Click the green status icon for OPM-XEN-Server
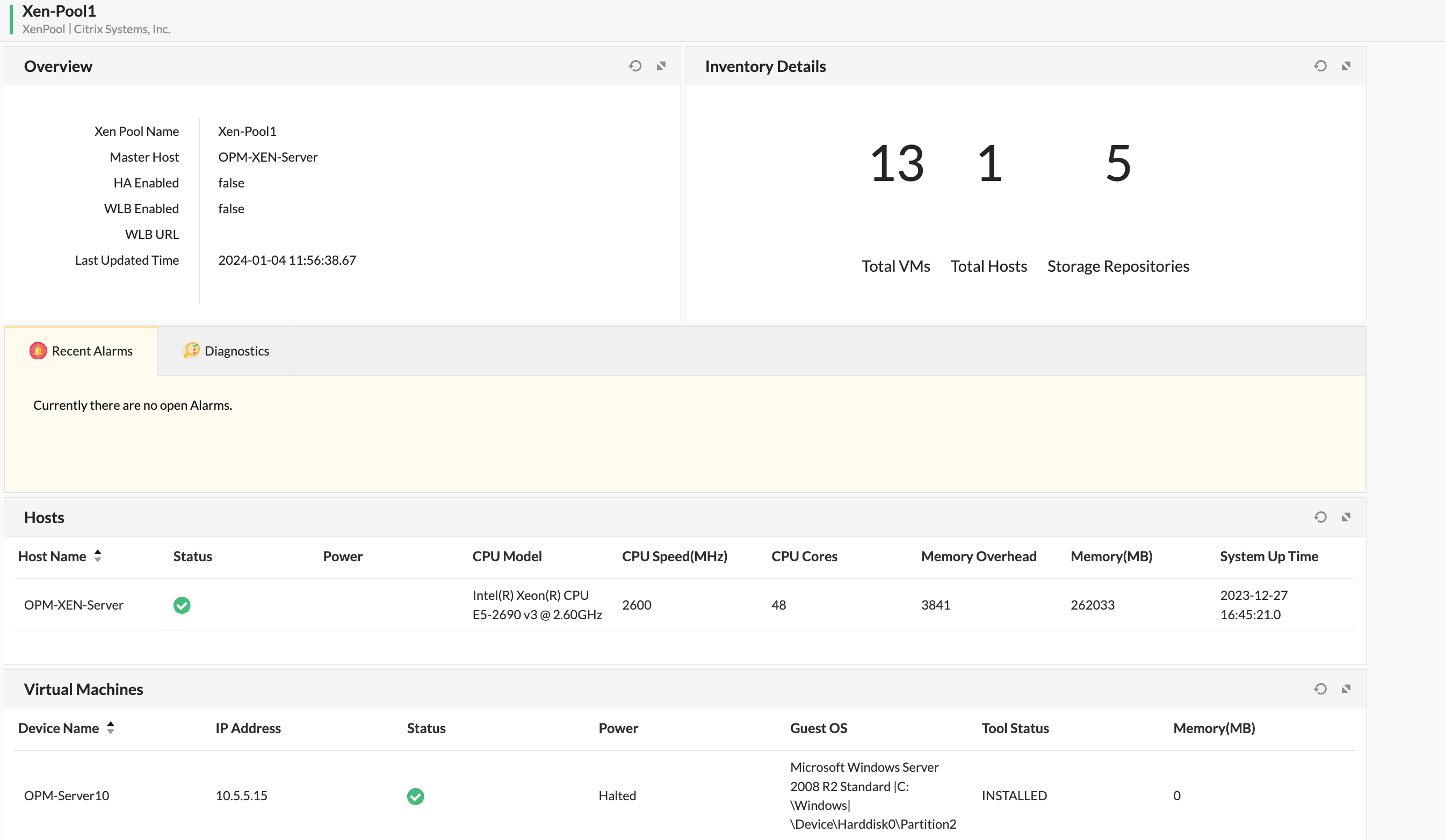 (x=182, y=605)
